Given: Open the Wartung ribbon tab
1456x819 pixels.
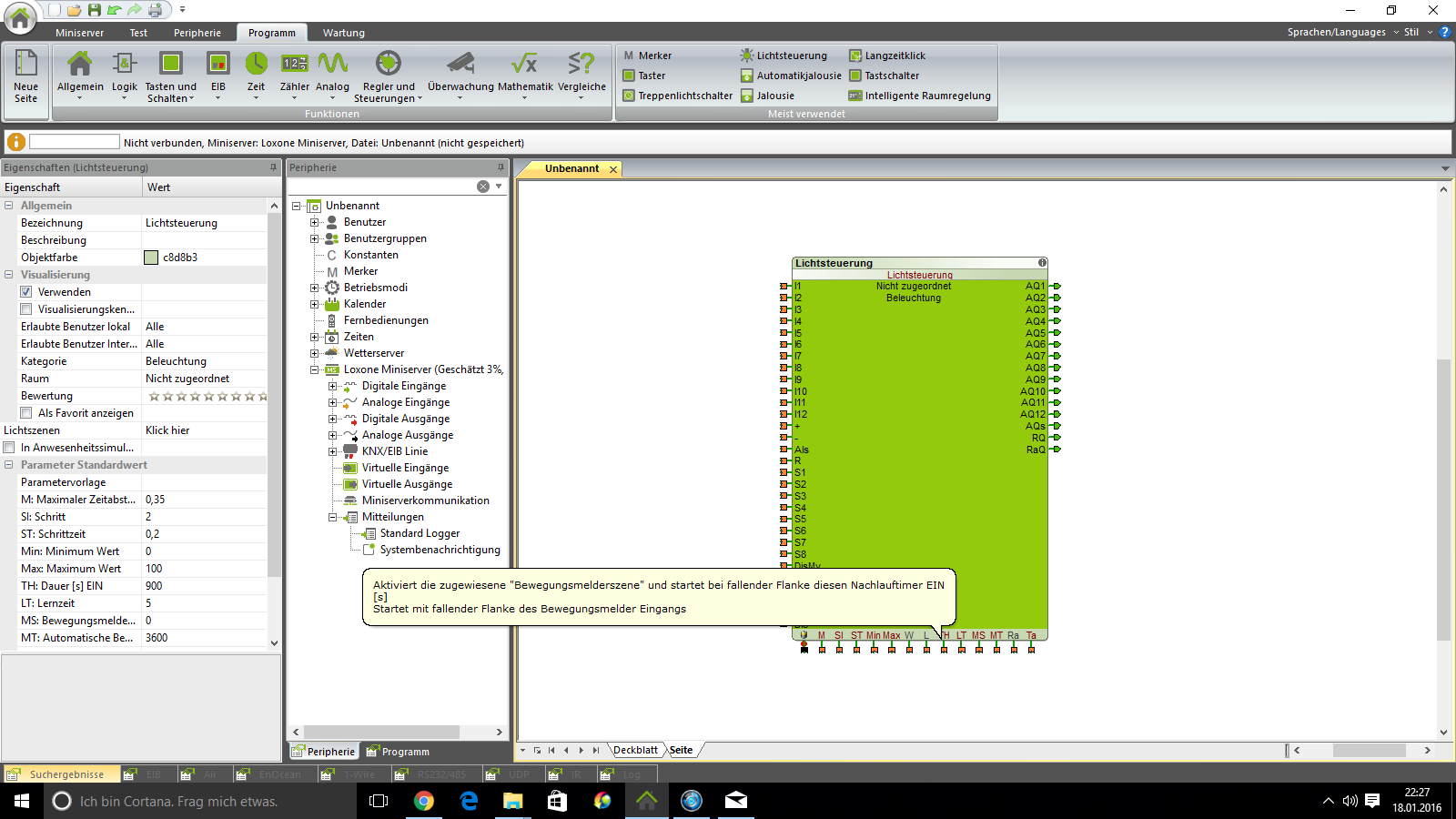Looking at the screenshot, I should pyautogui.click(x=343, y=33).
